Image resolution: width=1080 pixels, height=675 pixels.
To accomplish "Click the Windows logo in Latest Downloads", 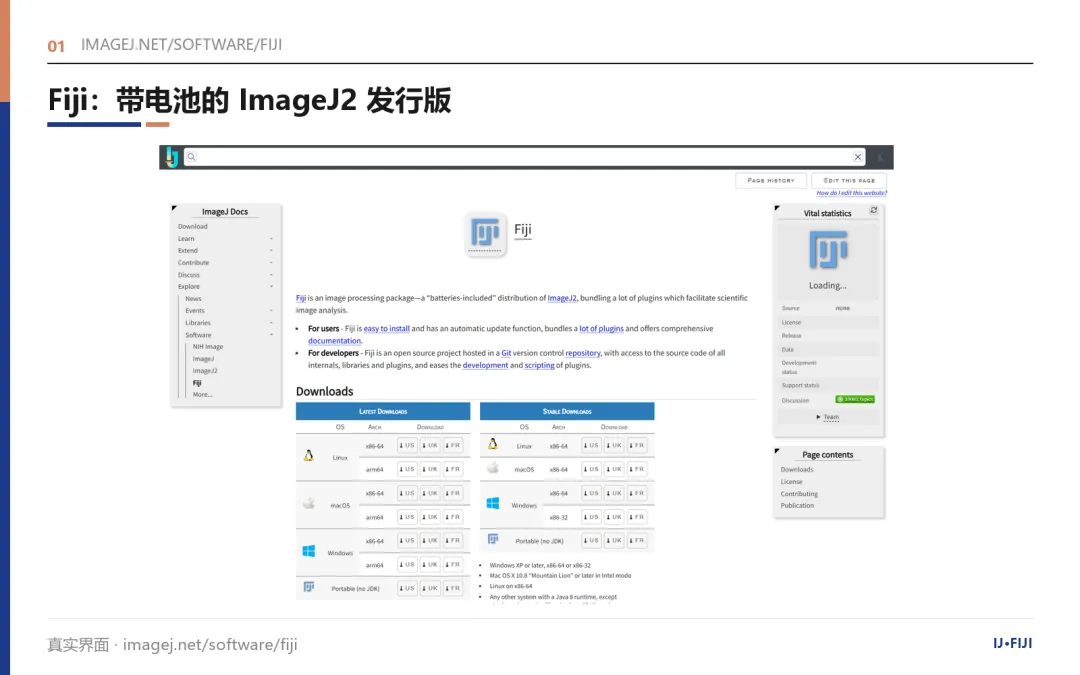I will [309, 551].
